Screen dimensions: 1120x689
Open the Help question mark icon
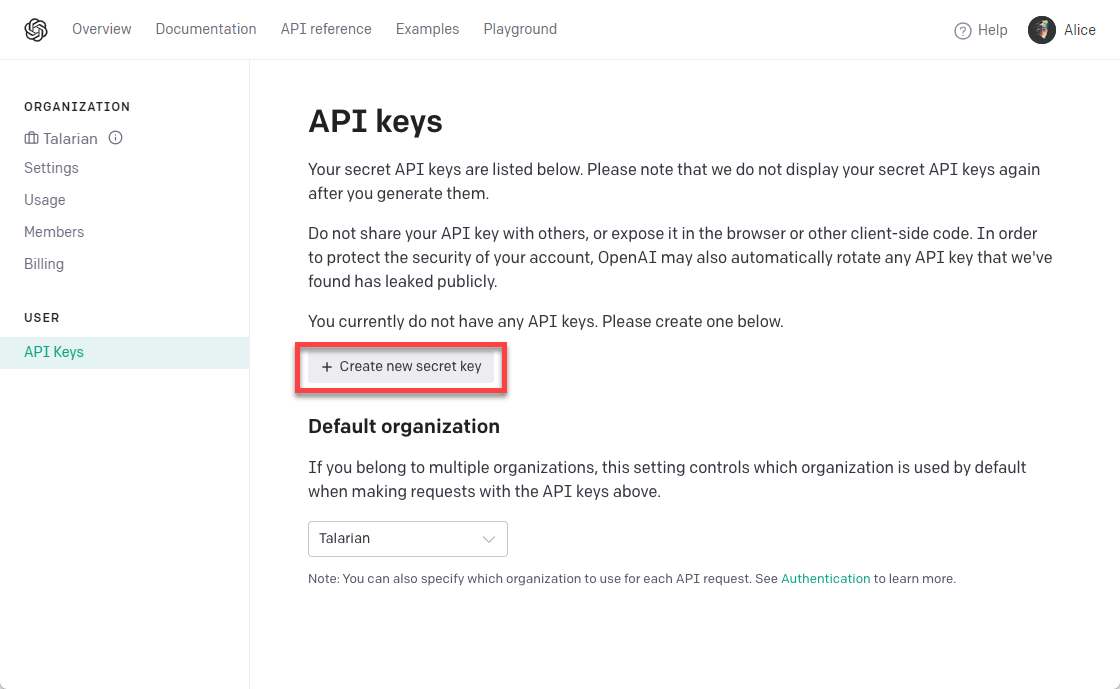tap(962, 30)
